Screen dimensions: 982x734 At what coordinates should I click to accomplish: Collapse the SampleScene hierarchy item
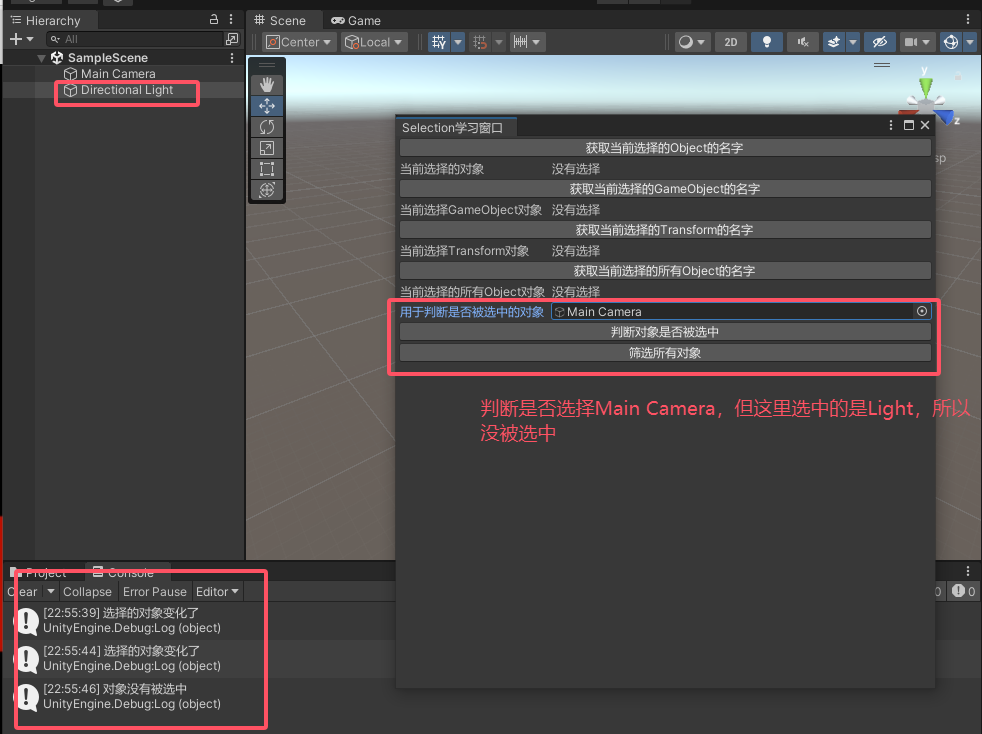point(41,57)
